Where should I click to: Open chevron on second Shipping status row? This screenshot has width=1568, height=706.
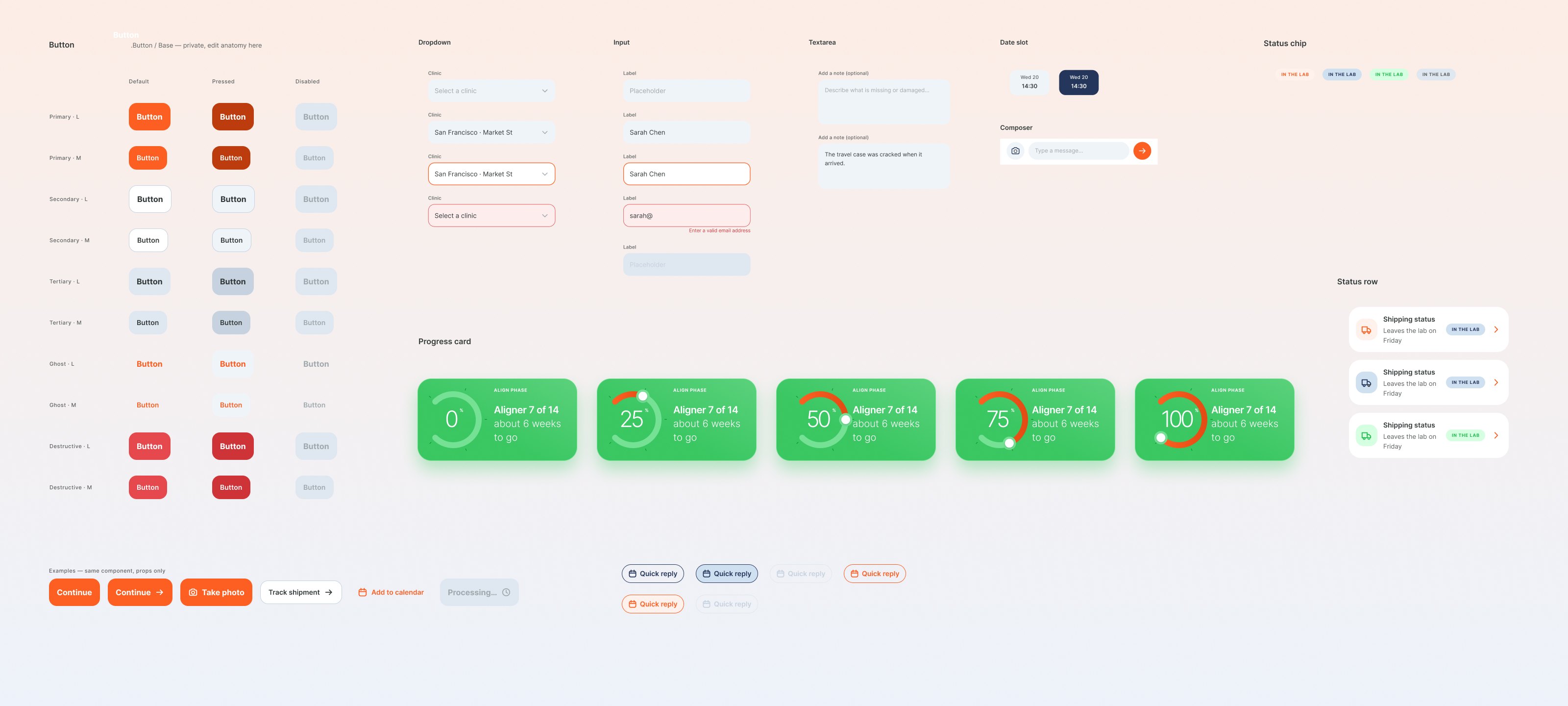click(x=1496, y=382)
